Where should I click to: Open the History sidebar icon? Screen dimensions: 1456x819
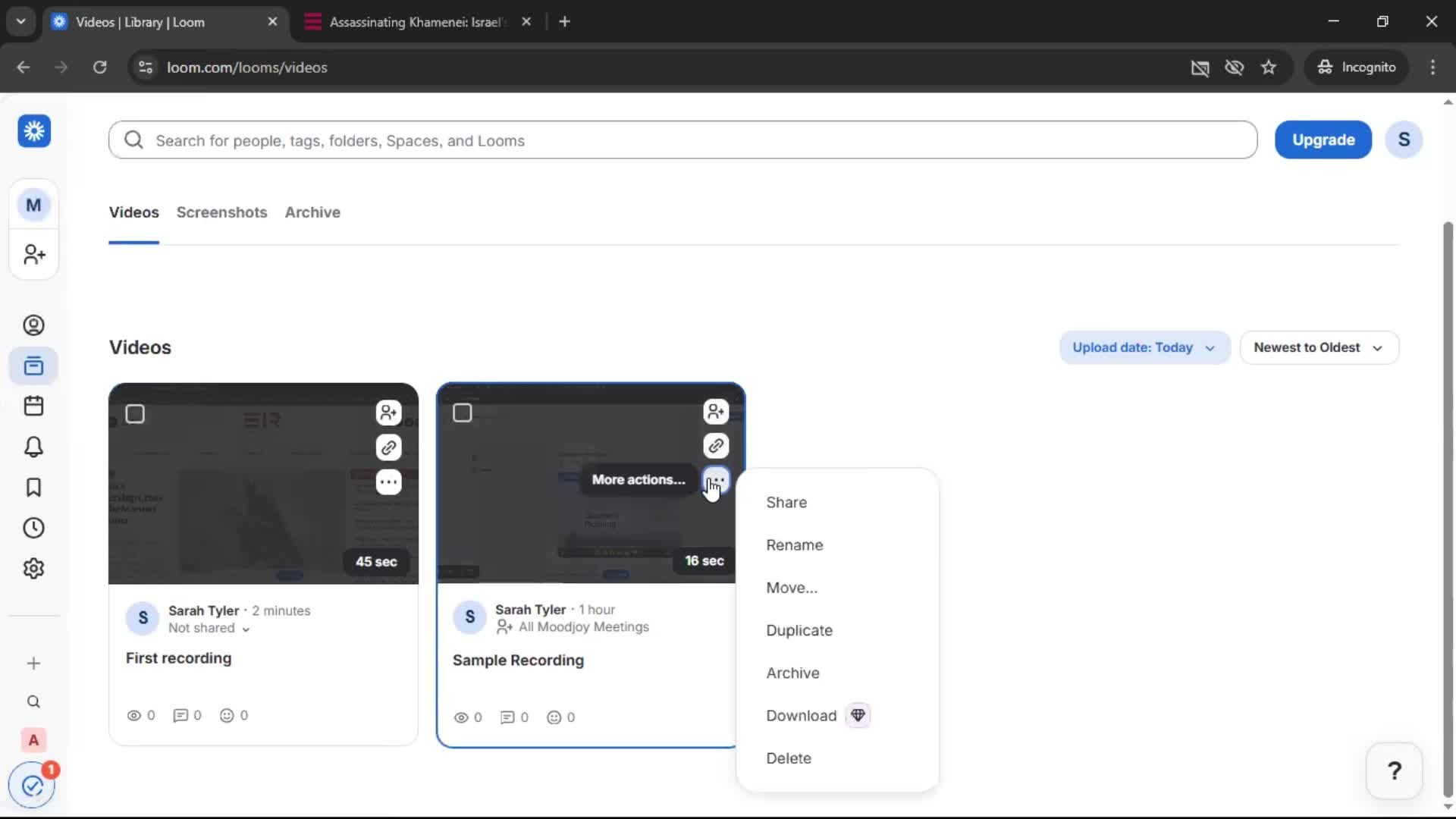[x=33, y=528]
